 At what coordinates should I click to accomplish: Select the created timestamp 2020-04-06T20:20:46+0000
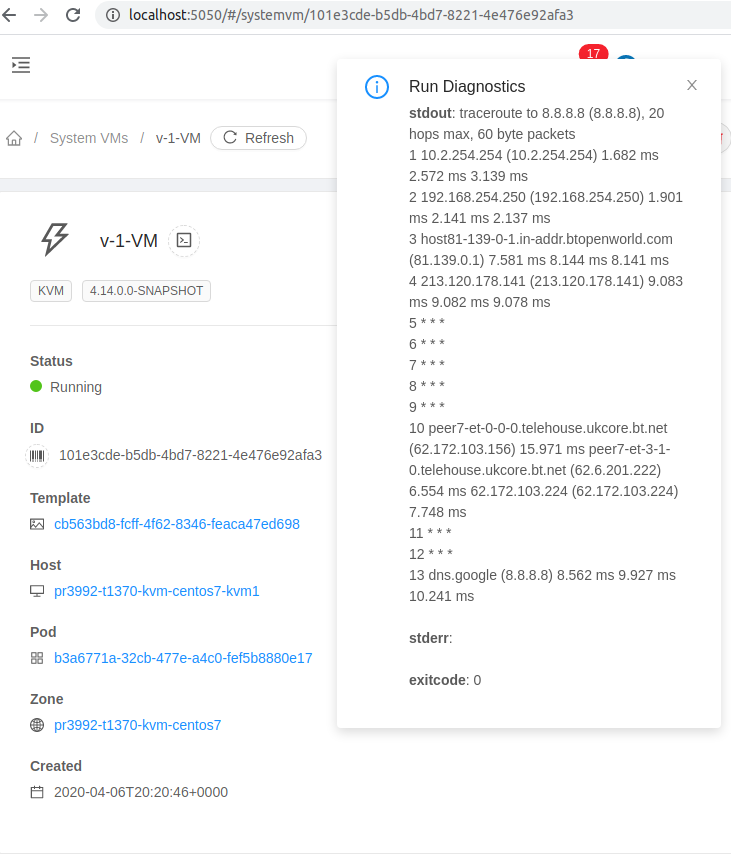(x=141, y=792)
